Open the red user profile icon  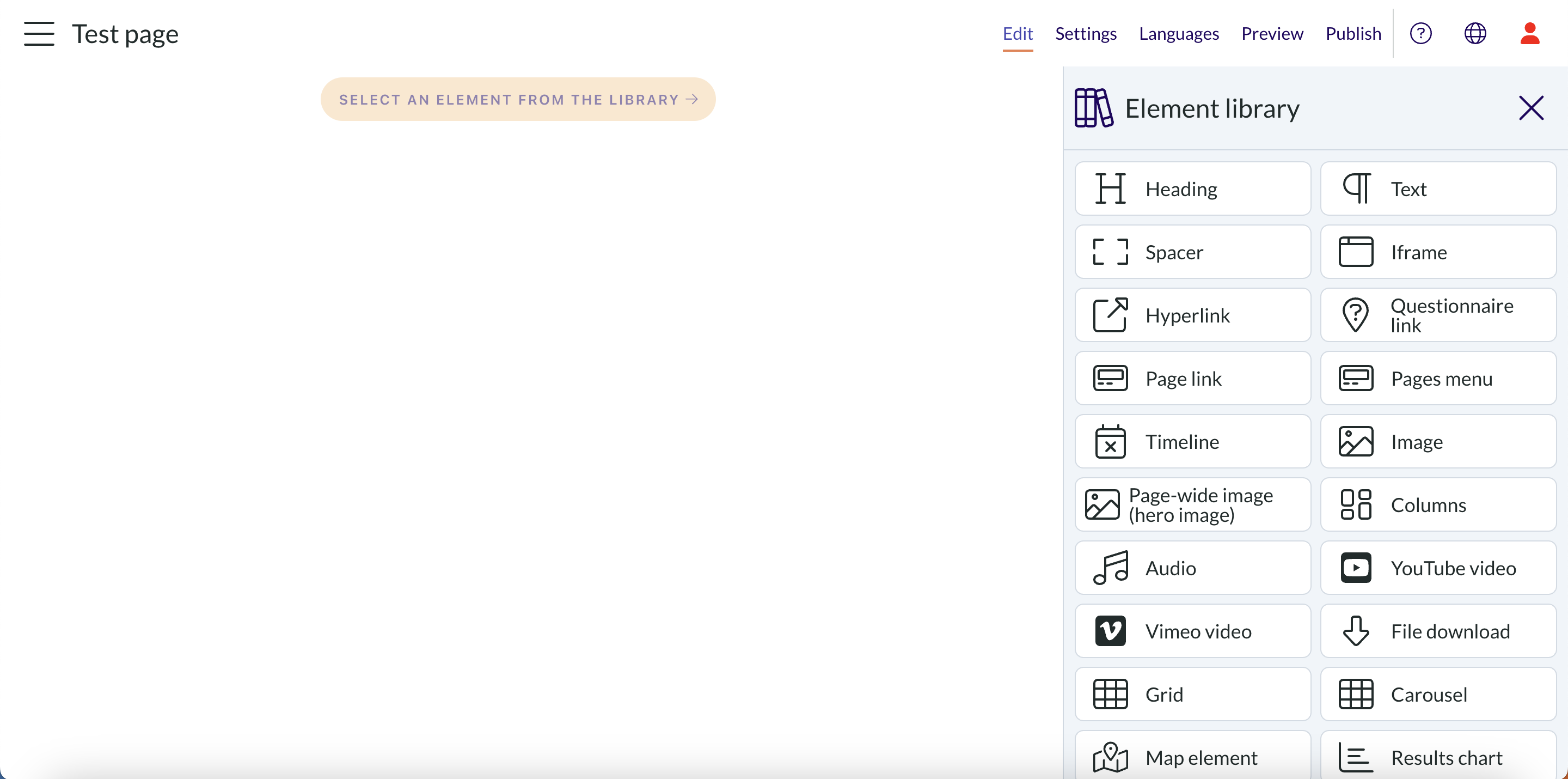click(1530, 33)
